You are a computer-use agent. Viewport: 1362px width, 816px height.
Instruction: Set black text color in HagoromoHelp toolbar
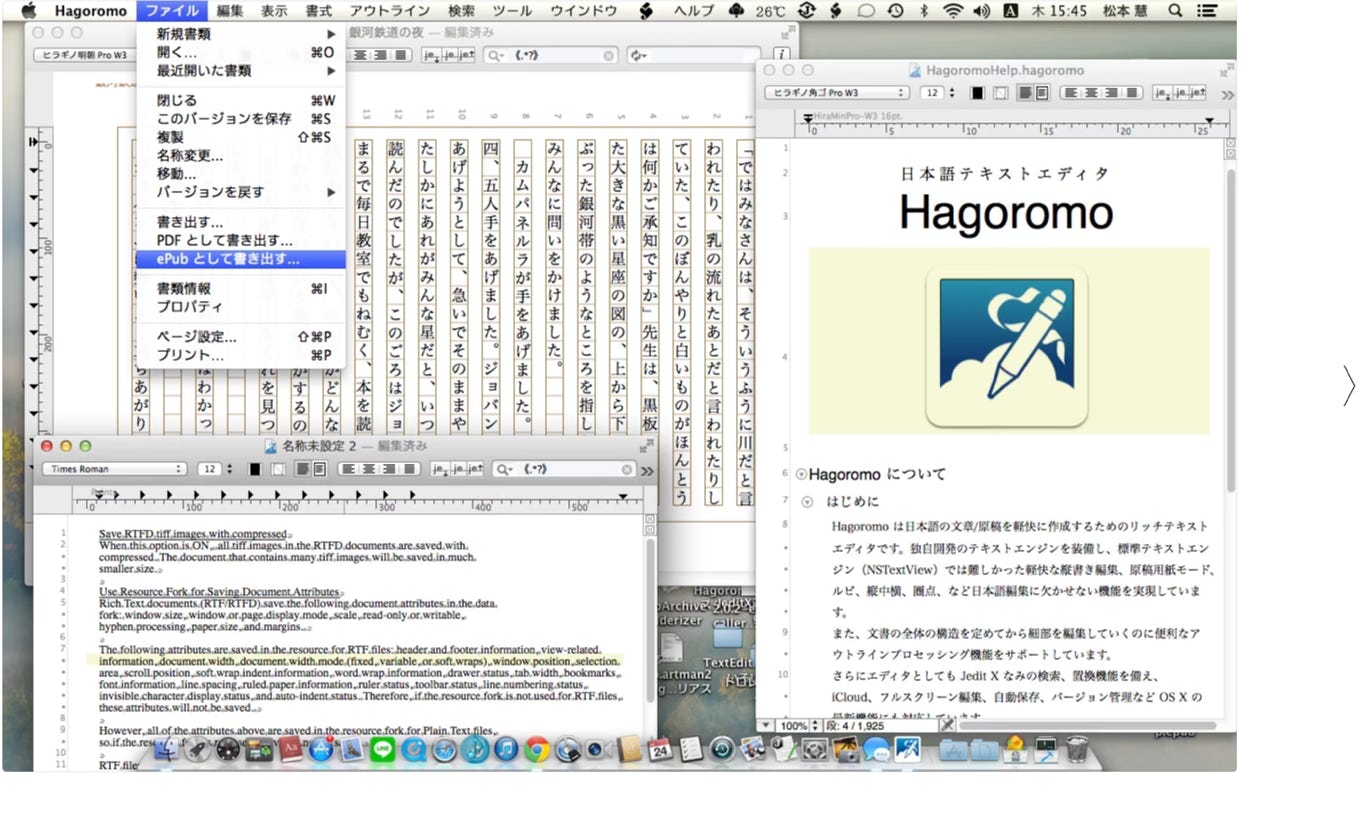click(x=977, y=93)
